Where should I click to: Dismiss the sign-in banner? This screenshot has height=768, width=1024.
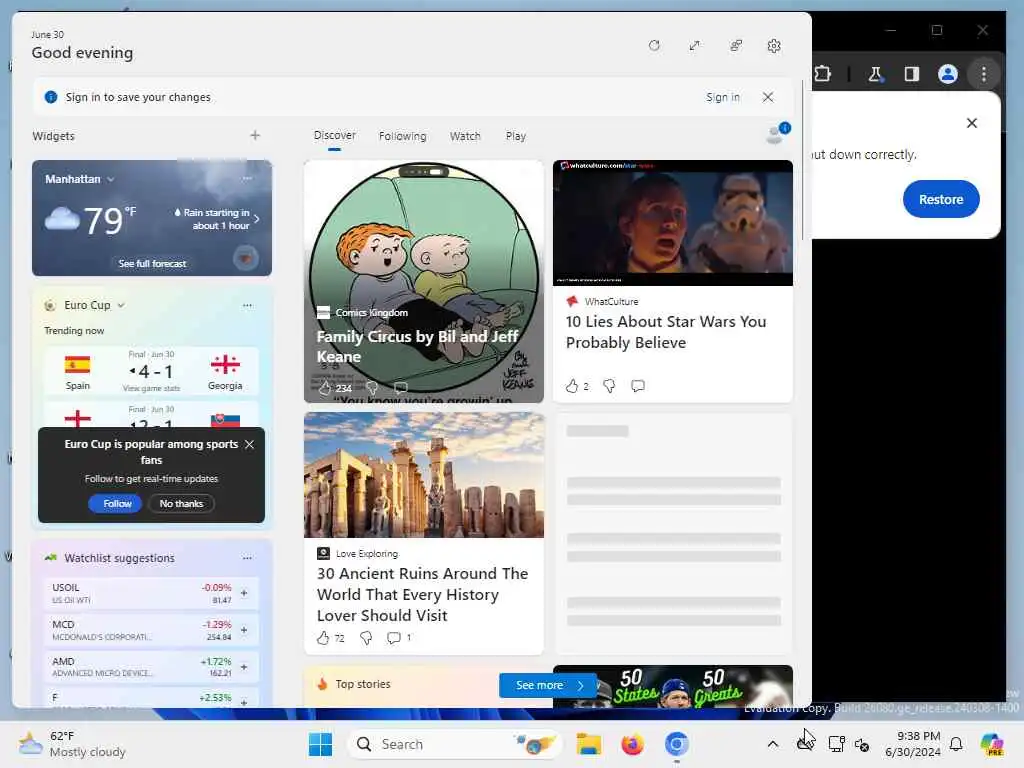coord(768,97)
